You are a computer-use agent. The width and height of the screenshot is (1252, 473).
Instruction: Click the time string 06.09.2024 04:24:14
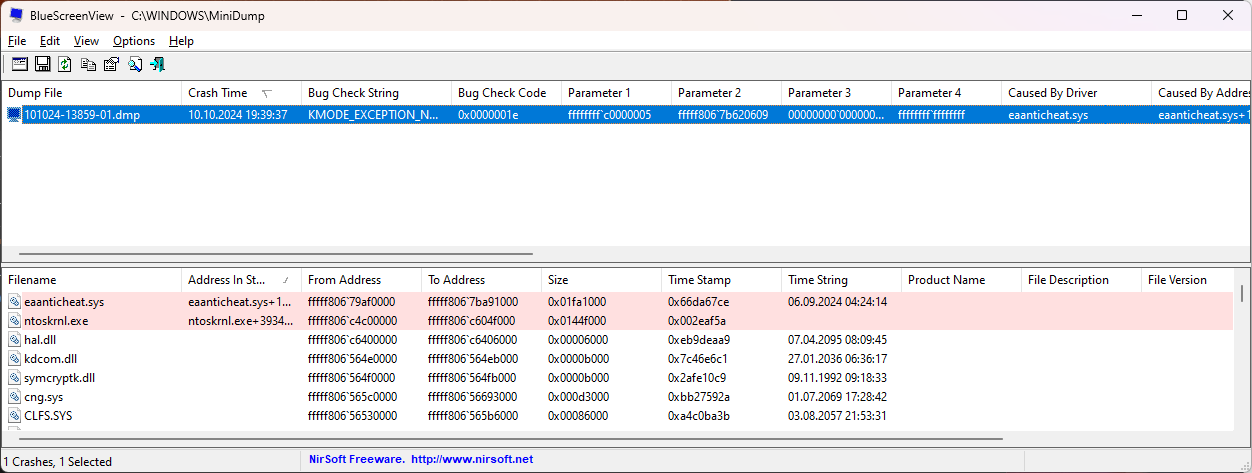click(837, 302)
